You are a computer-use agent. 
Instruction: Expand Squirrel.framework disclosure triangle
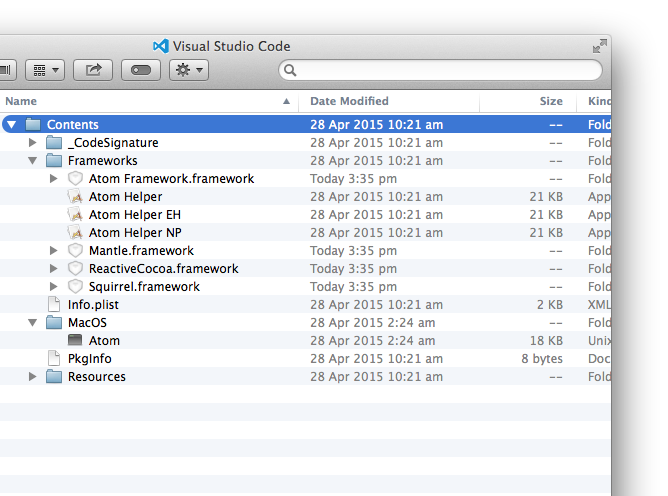[53, 286]
